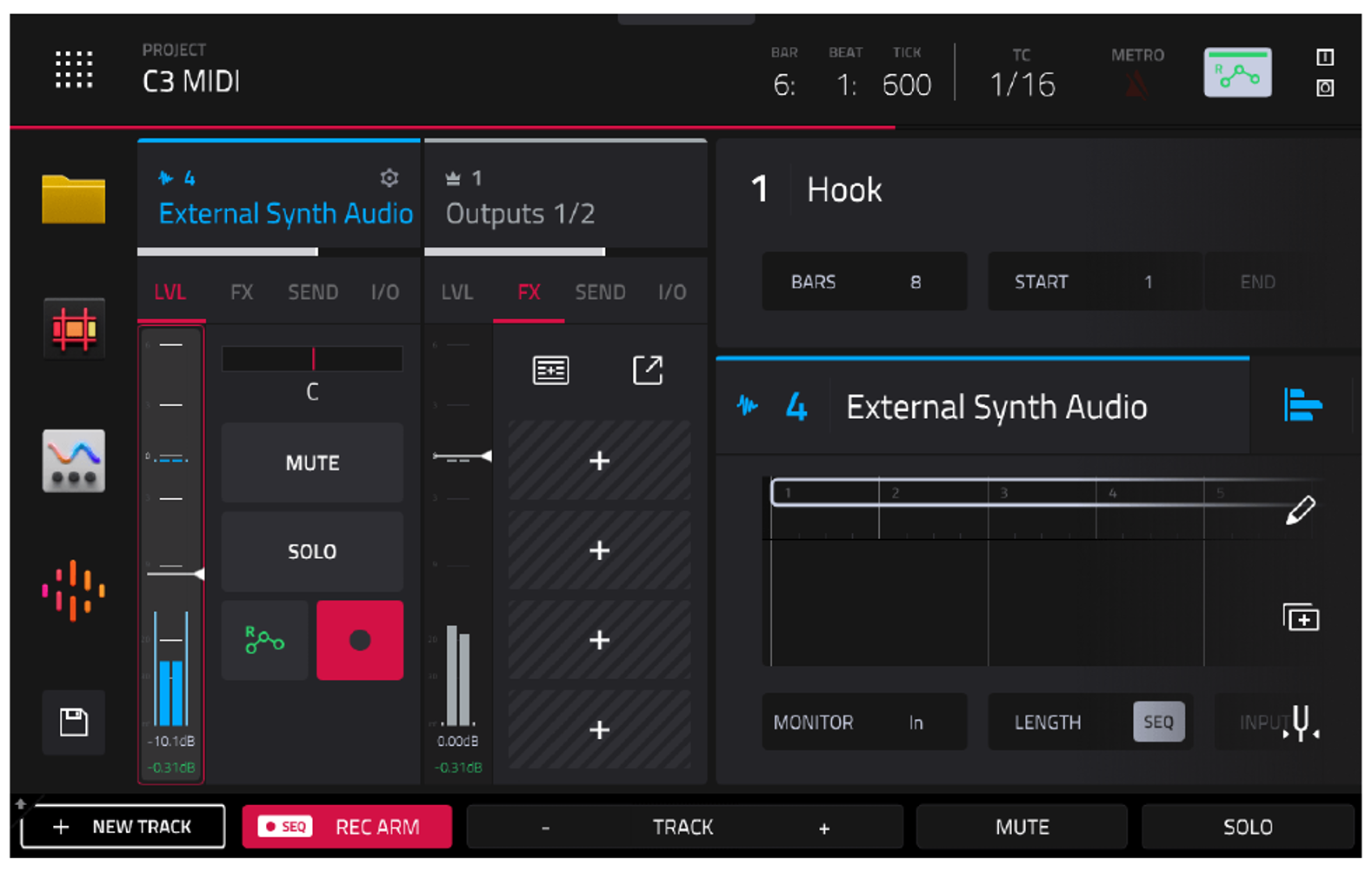Click the NEW TRACK button
Viewport: 1372px width, 872px height.
[123, 827]
